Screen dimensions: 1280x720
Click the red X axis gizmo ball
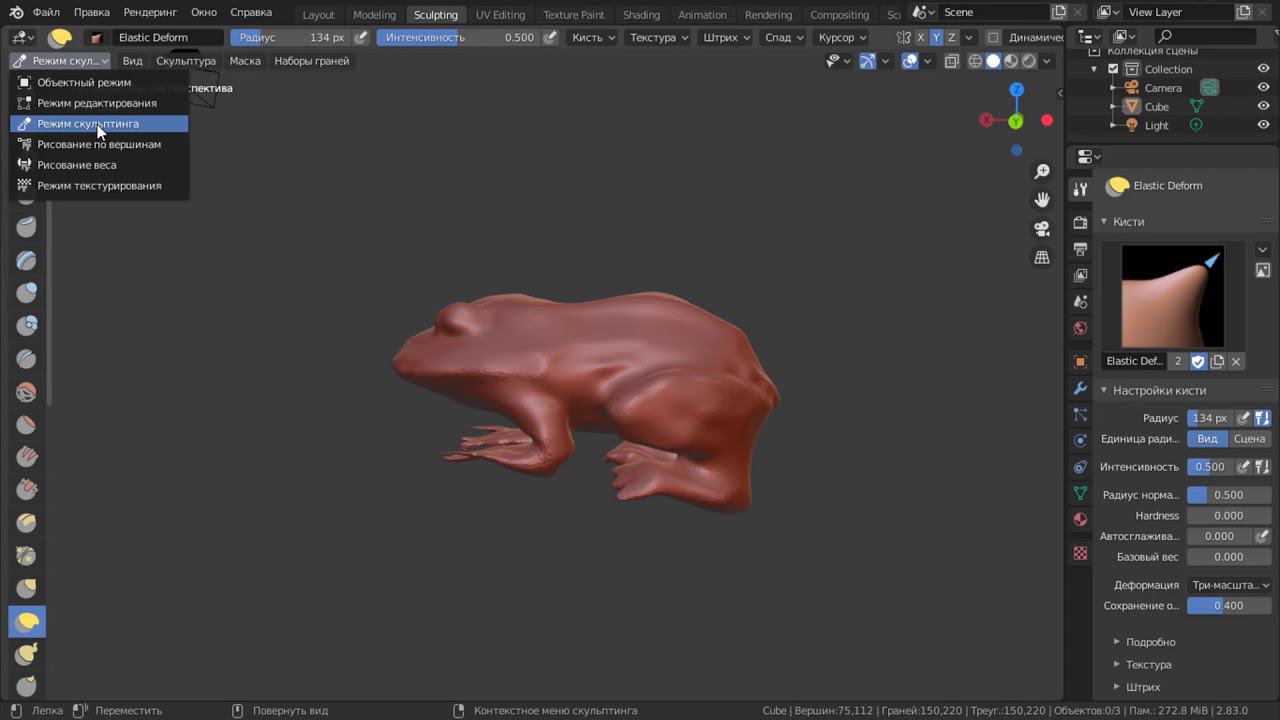(x=987, y=120)
